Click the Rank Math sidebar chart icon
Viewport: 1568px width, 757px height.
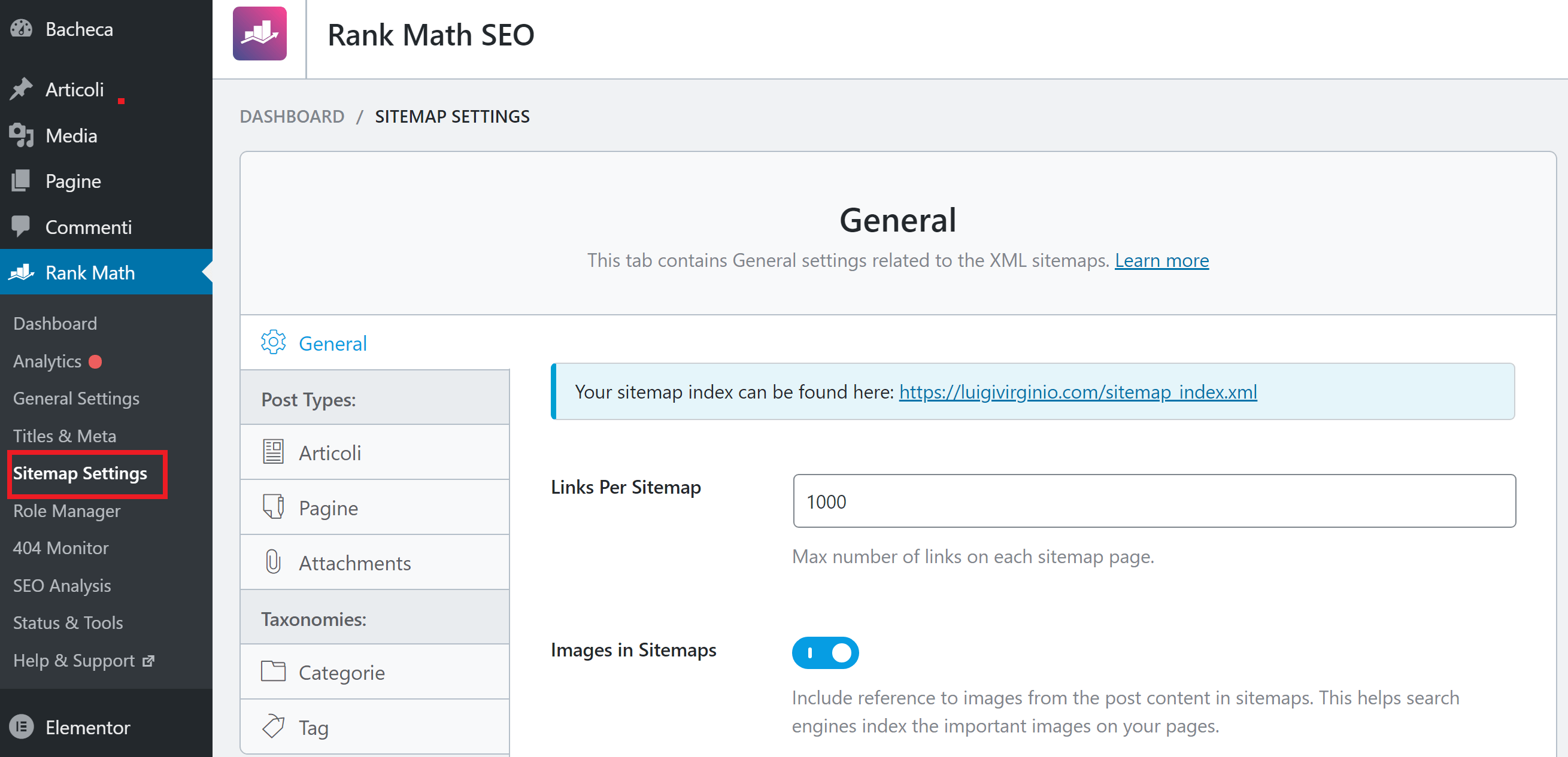click(22, 272)
